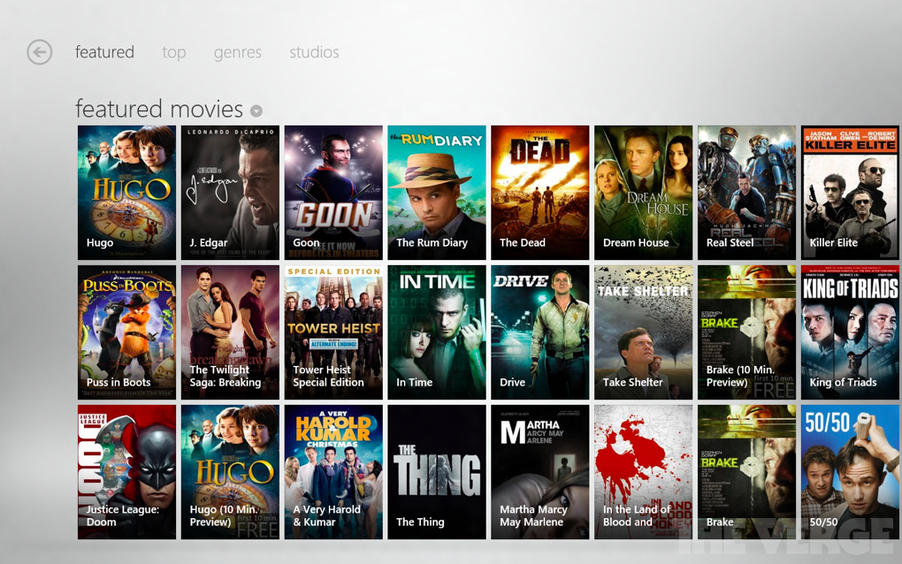Select the Dream House poster
The image size is (902, 564).
[643, 193]
